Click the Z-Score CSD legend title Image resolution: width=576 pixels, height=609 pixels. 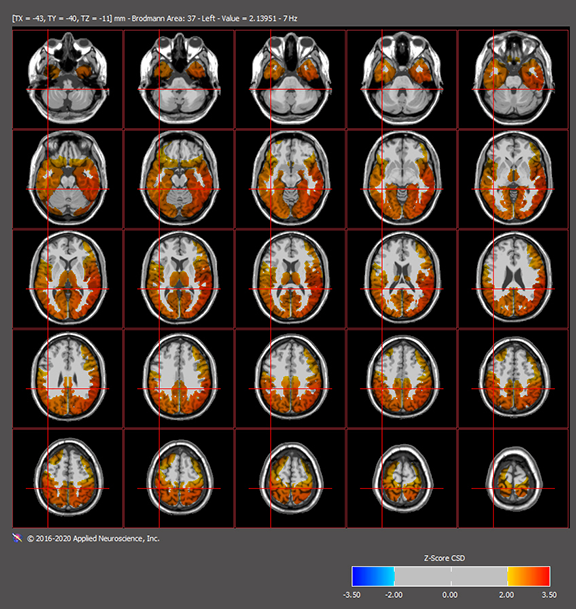[x=444, y=558]
